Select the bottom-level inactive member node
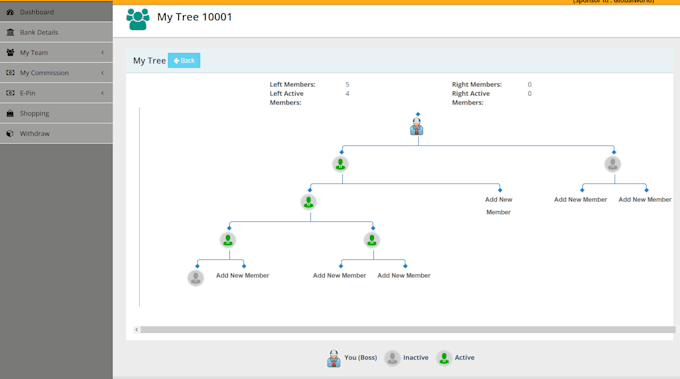This screenshot has width=680, height=379. pos(196,278)
